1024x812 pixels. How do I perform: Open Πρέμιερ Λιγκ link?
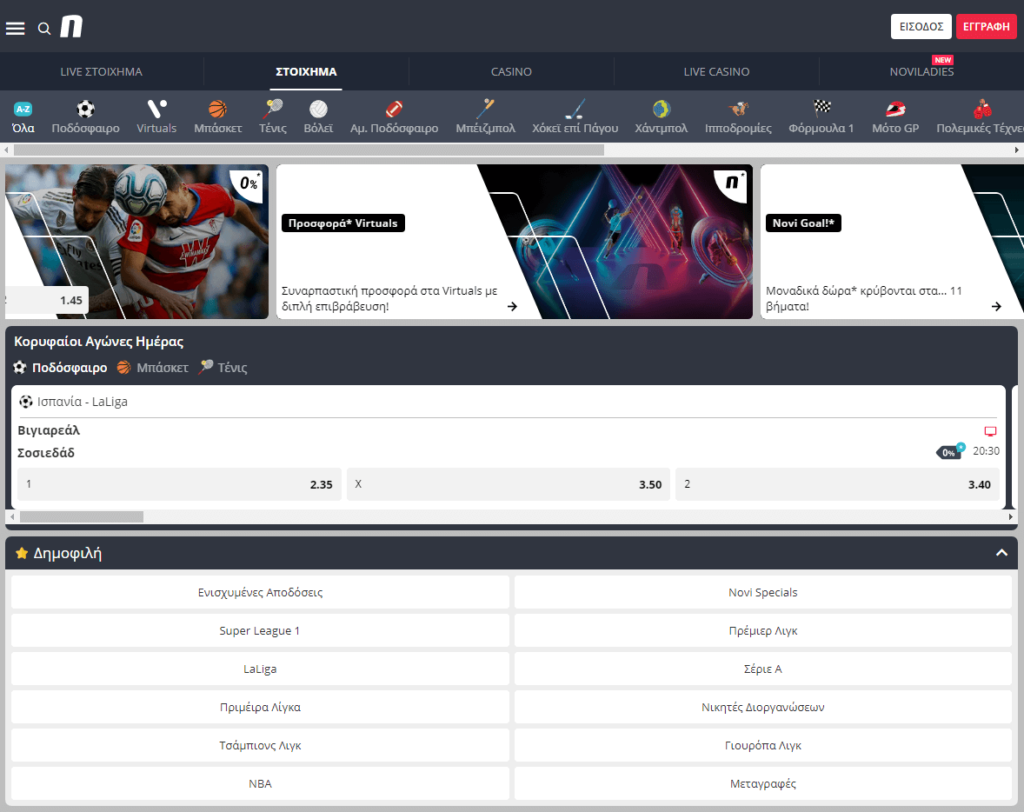[763, 631]
